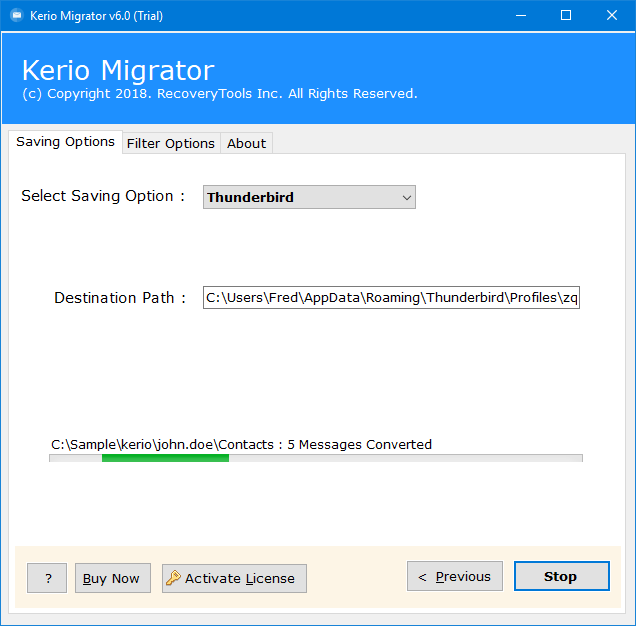Go back with the Previous button

point(455,576)
